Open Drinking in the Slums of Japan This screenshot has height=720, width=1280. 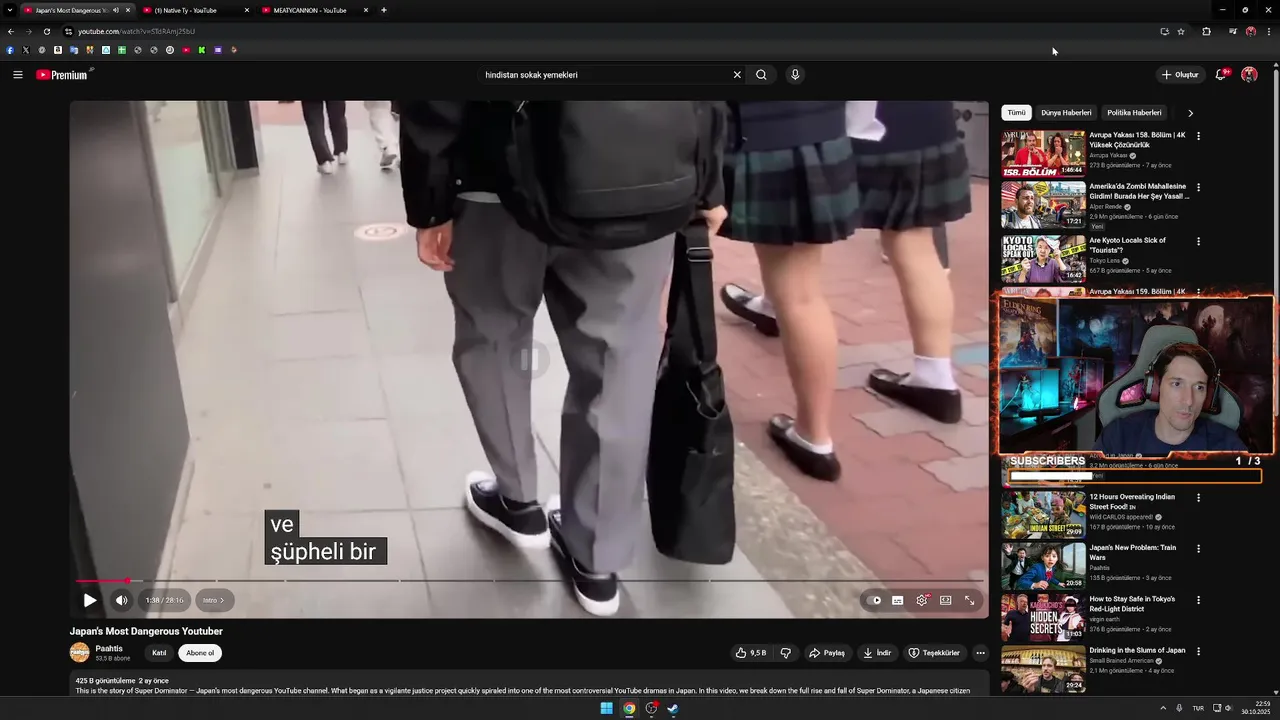pyautogui.click(x=1137, y=650)
